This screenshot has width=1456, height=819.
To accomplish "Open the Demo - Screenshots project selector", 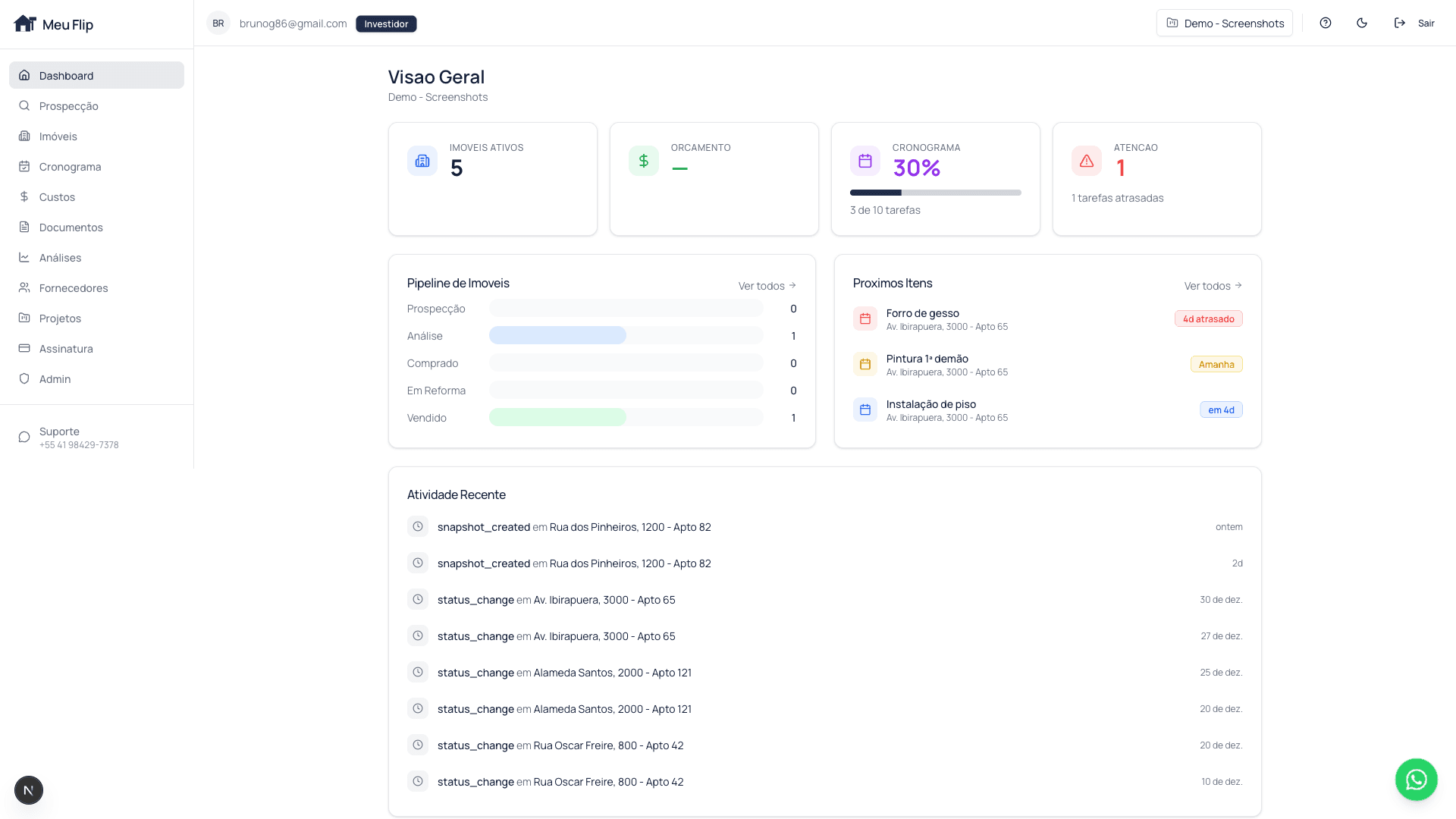I will 1224,23.
